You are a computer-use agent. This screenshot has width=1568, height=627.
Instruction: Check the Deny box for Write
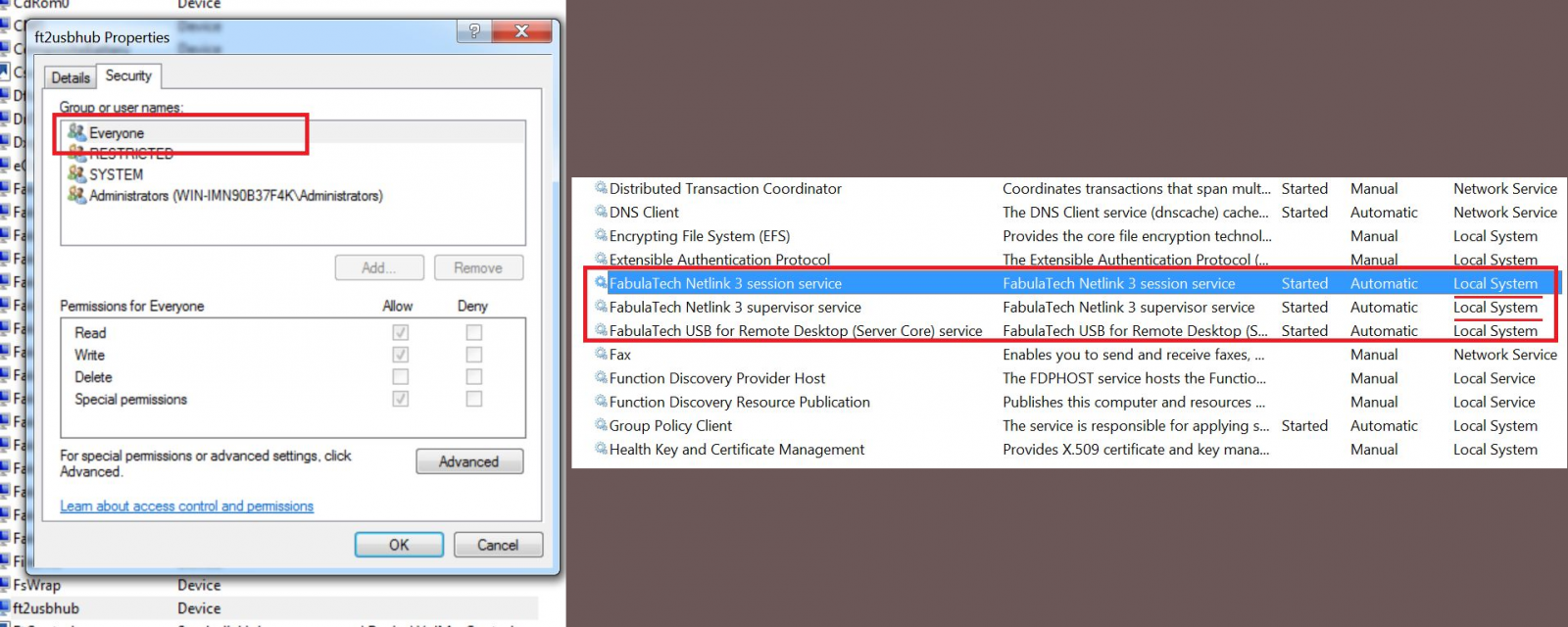[x=474, y=355]
